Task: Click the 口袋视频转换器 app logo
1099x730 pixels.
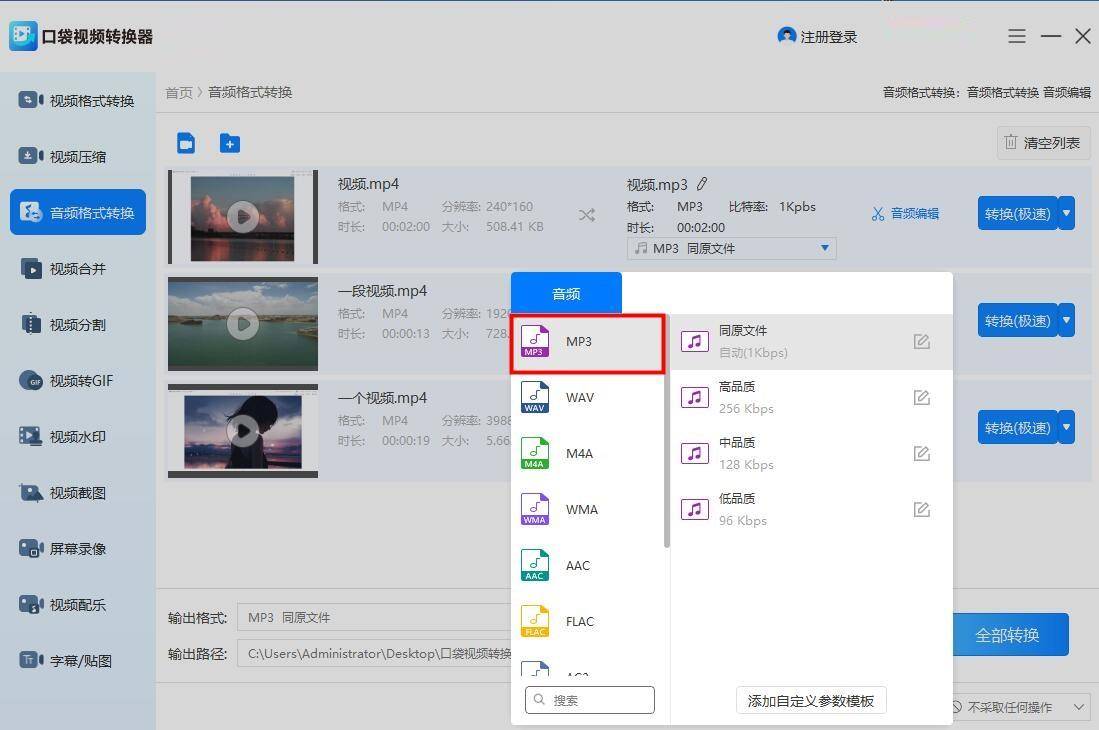Action: 23,36
